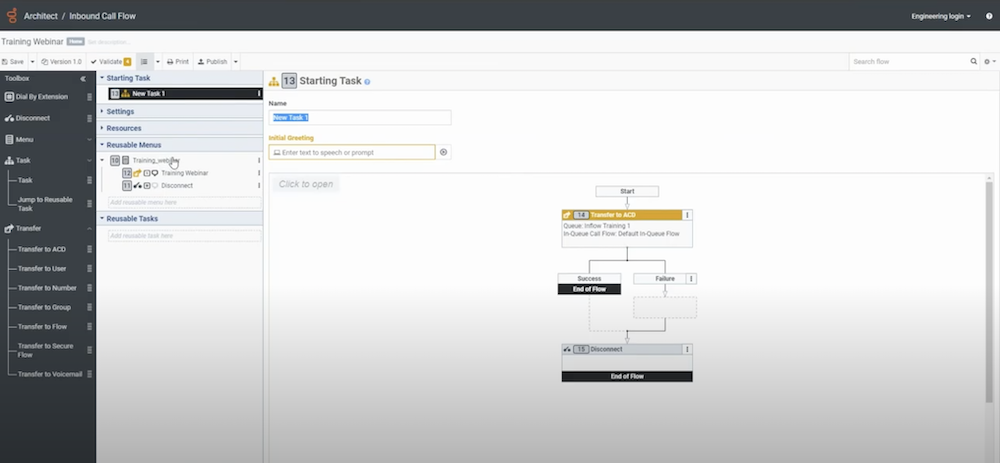This screenshot has width=1000, height=463.
Task: Open Training_webinar row more options
Action: [x=259, y=161]
